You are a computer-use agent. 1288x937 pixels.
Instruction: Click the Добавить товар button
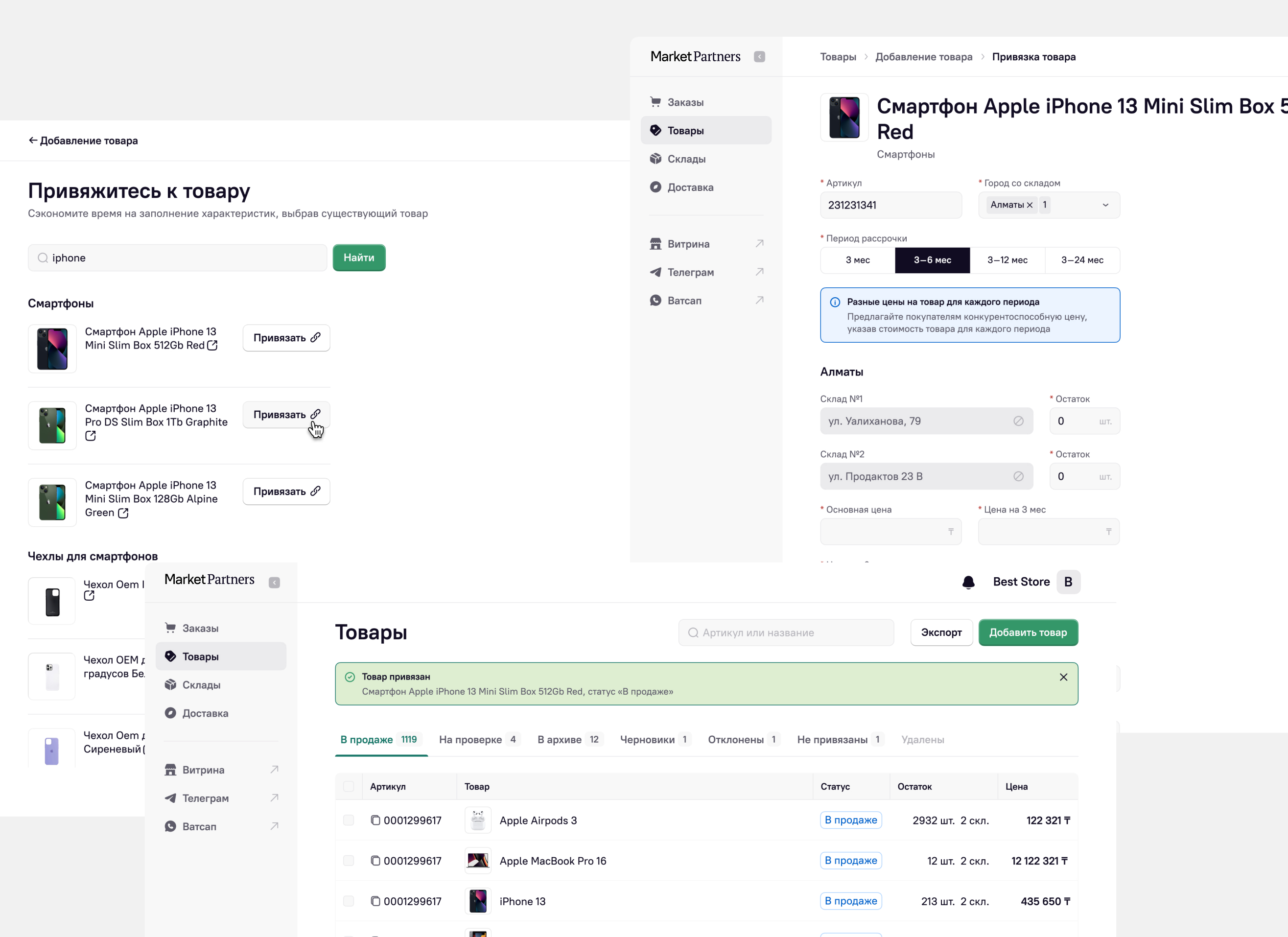click(x=1028, y=632)
